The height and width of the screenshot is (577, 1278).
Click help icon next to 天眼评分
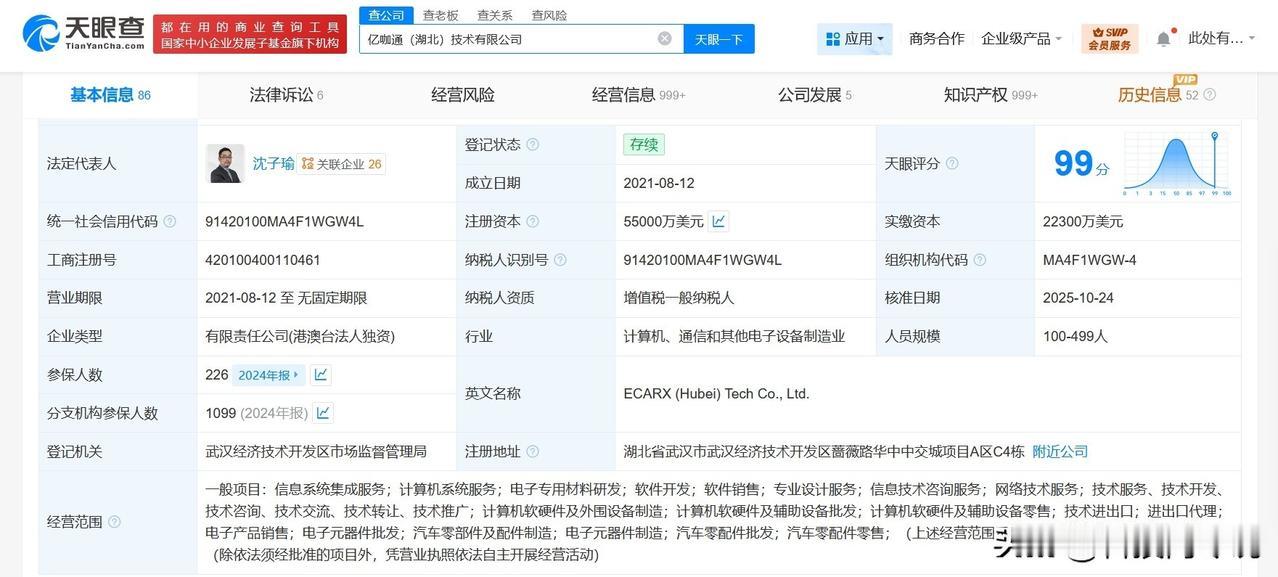(952, 164)
